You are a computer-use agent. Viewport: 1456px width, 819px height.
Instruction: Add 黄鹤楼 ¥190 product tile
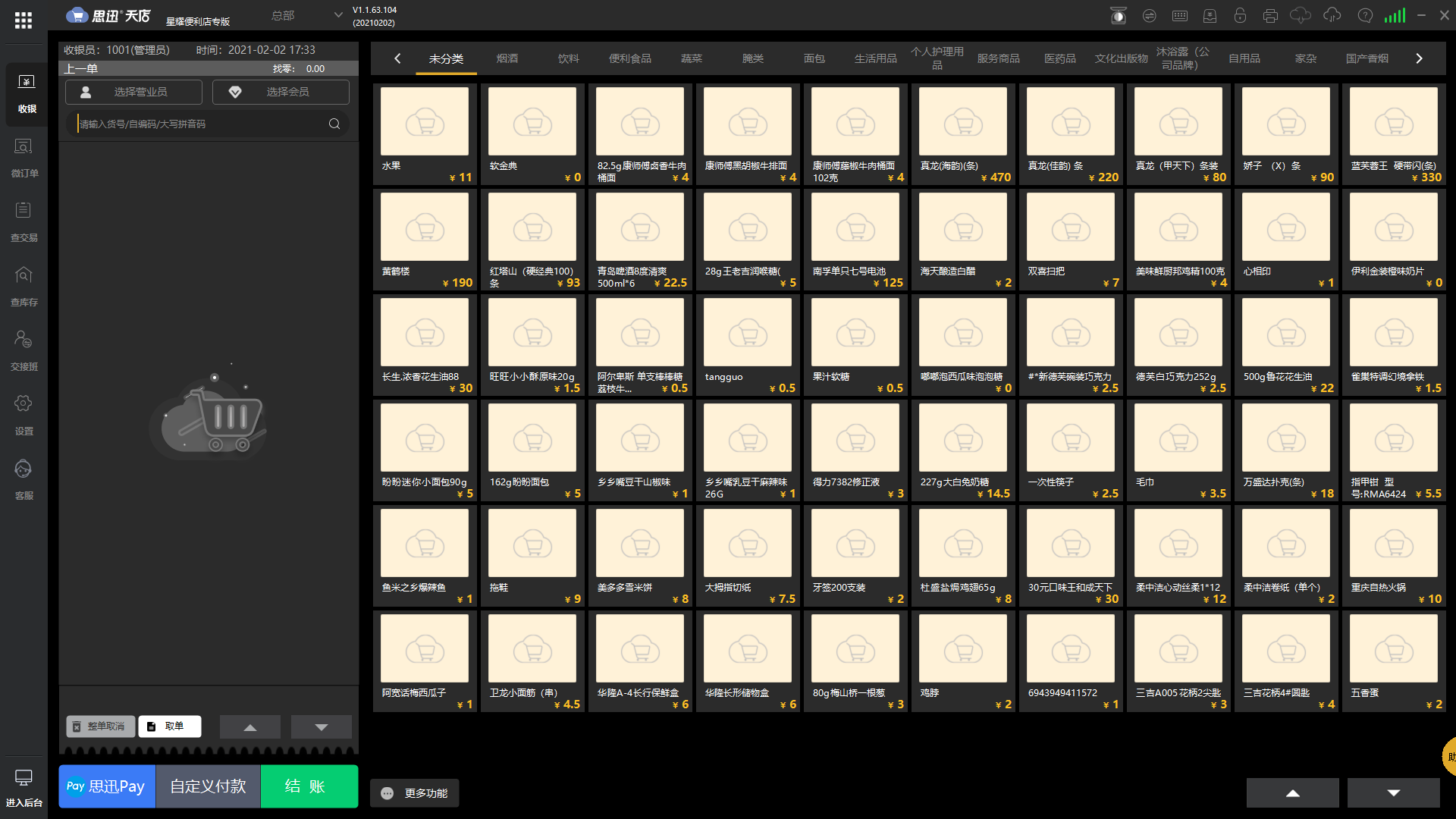[x=425, y=240]
